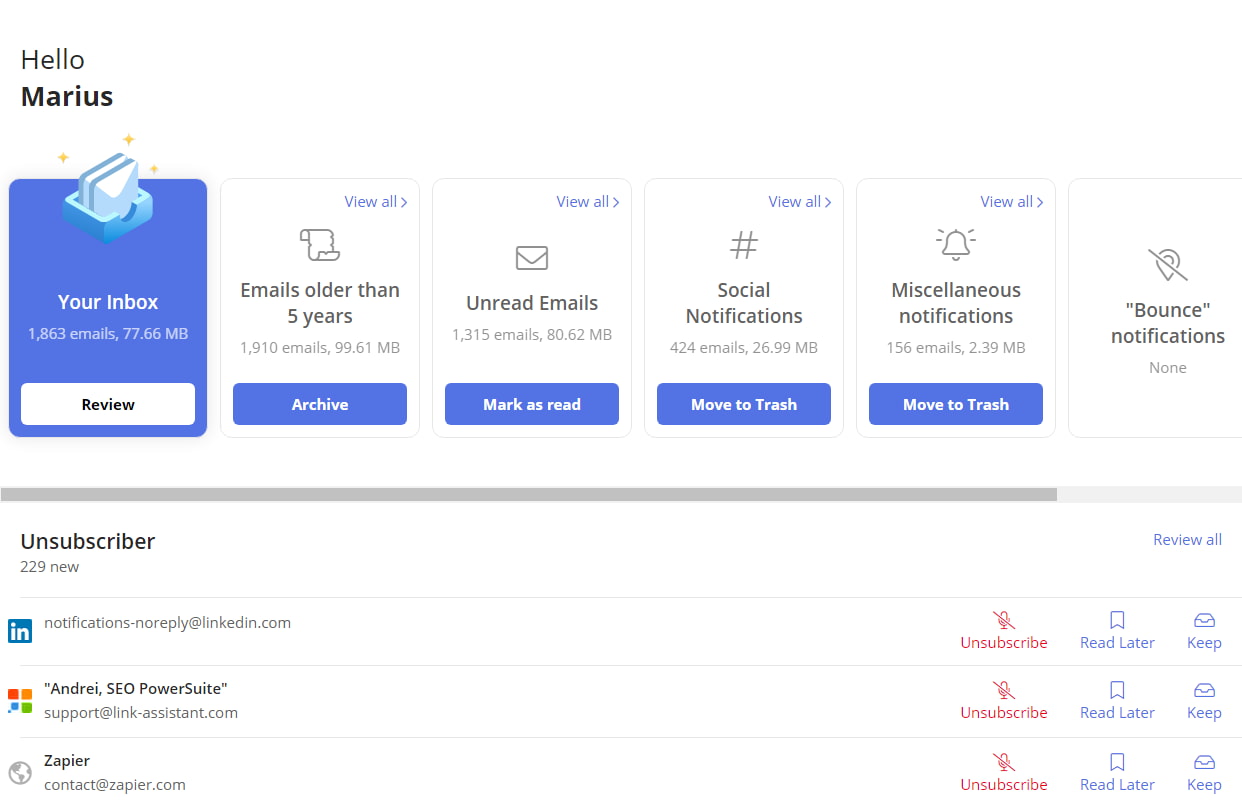This screenshot has width=1242, height=809.
Task: Open View all for Miscellaneous notifications
Action: (x=1011, y=202)
